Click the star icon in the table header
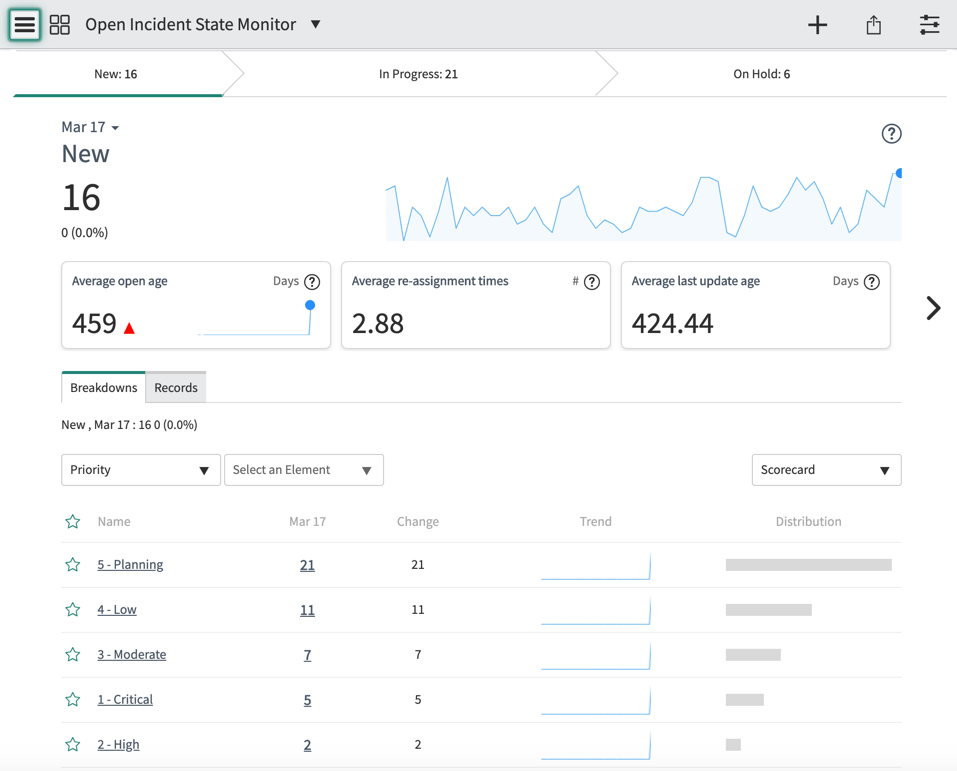This screenshot has height=771, width=957. coord(73,521)
